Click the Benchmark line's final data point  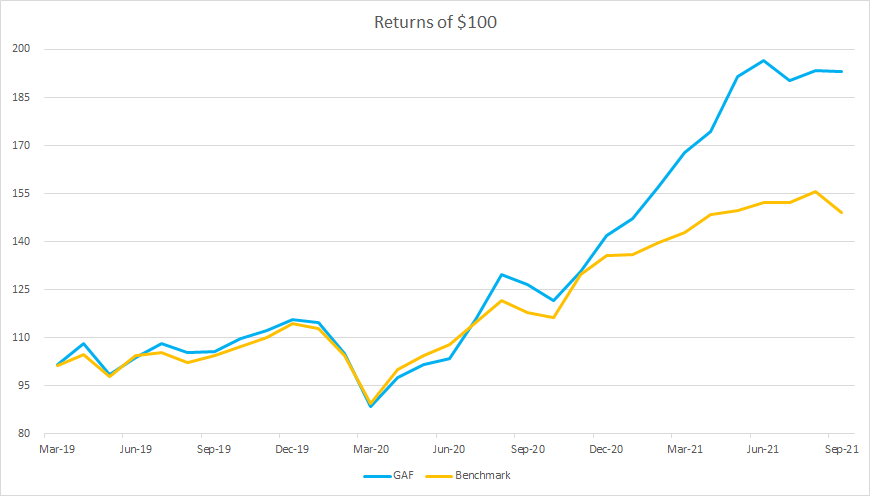[x=841, y=212]
